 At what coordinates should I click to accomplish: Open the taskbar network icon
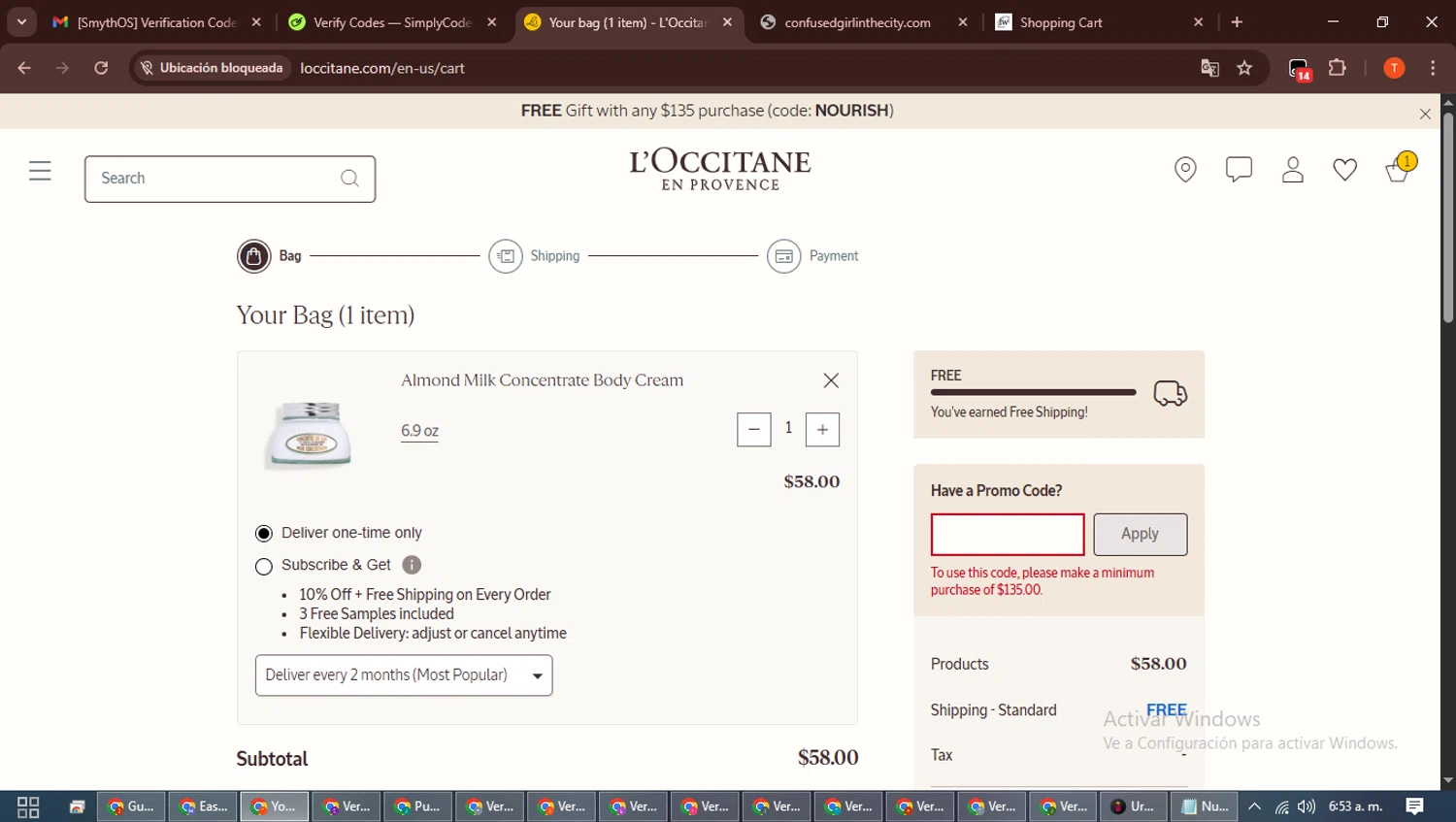click(1281, 806)
